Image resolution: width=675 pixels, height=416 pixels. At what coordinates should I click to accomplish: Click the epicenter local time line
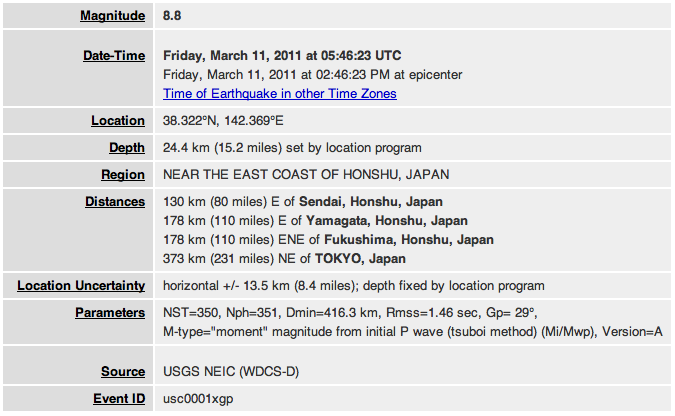click(x=313, y=75)
